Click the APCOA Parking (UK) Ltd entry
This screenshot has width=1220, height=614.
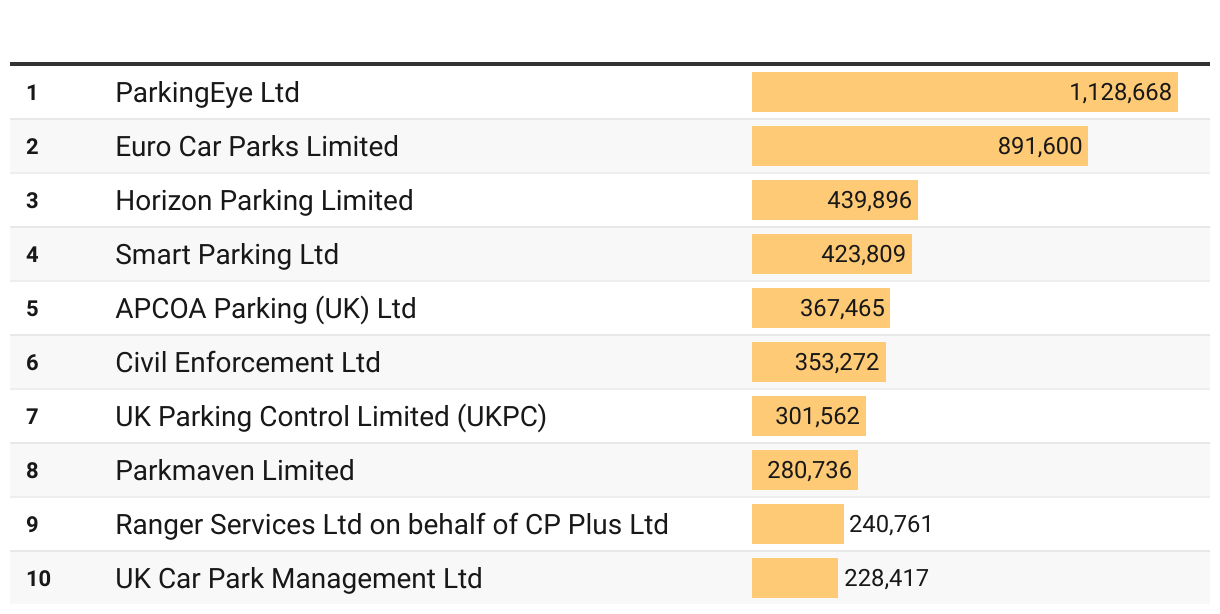tap(266, 309)
